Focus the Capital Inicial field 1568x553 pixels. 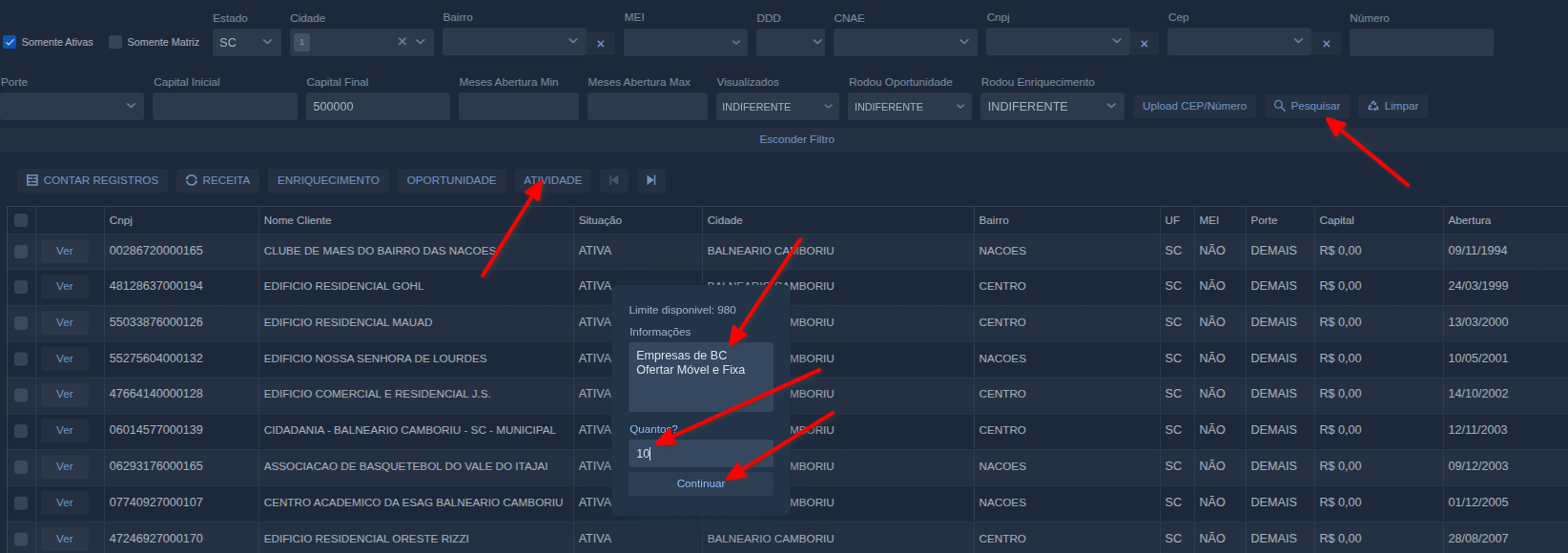225,106
